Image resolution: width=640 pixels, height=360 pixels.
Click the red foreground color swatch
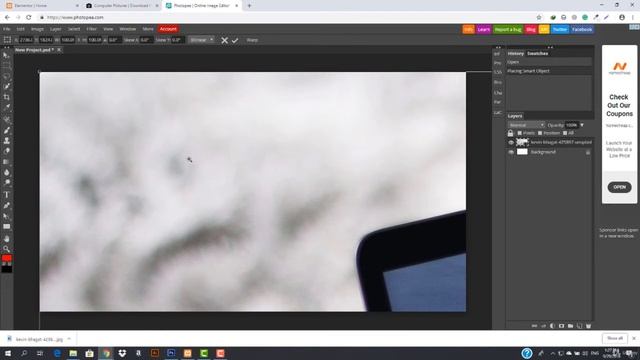[x=7, y=258]
